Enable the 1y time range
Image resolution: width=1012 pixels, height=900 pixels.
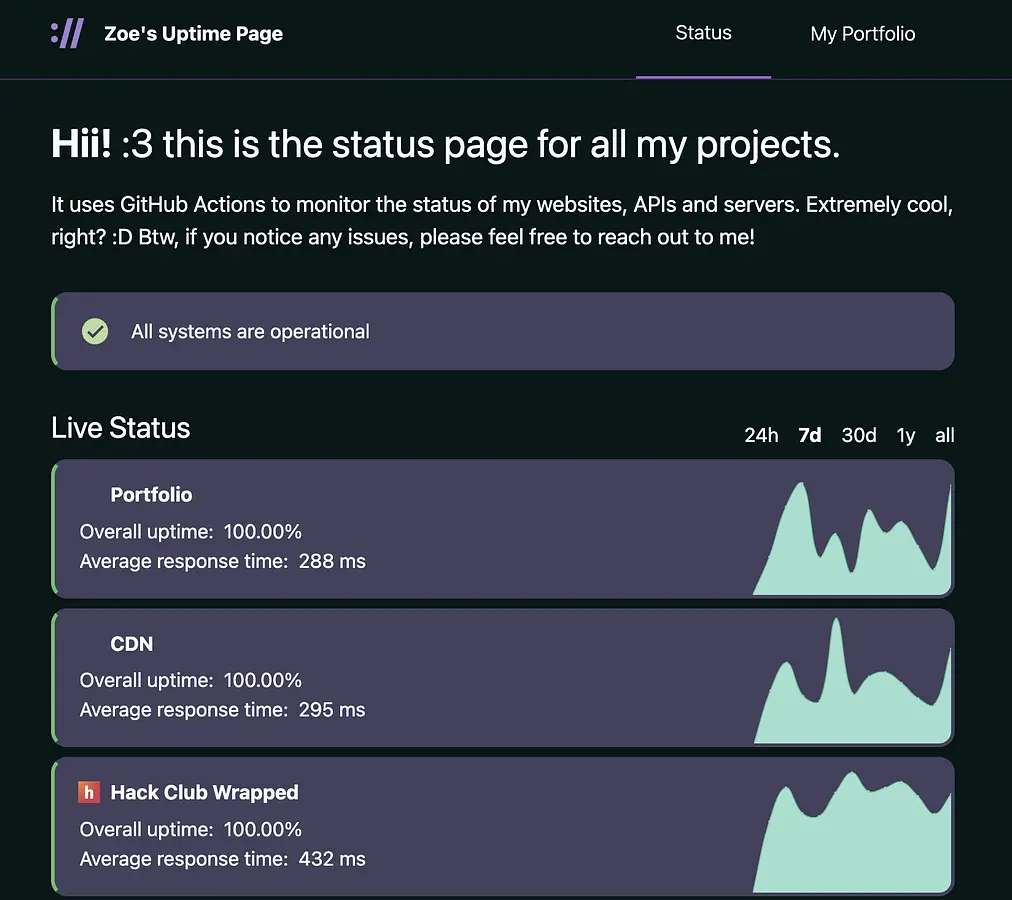[x=906, y=435]
